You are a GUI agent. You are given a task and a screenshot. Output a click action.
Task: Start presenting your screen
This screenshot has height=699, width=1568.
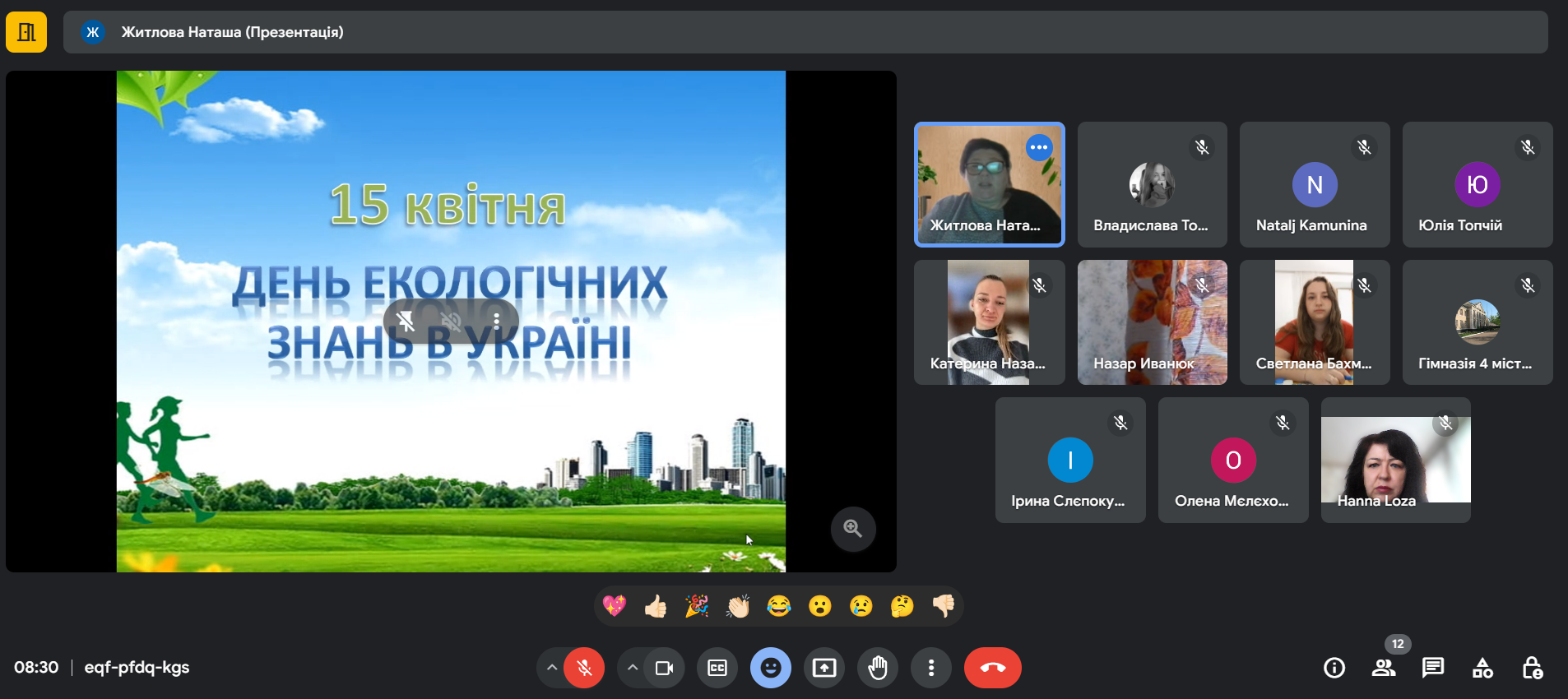(x=823, y=668)
